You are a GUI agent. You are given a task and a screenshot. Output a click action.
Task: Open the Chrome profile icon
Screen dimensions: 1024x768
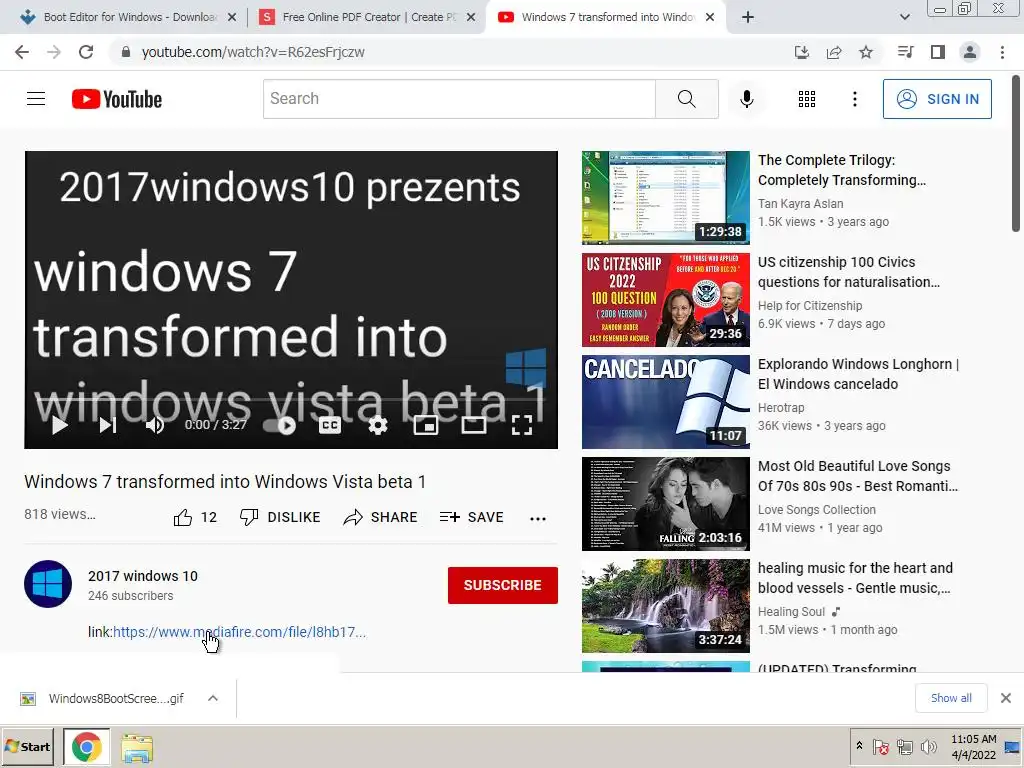coord(970,52)
